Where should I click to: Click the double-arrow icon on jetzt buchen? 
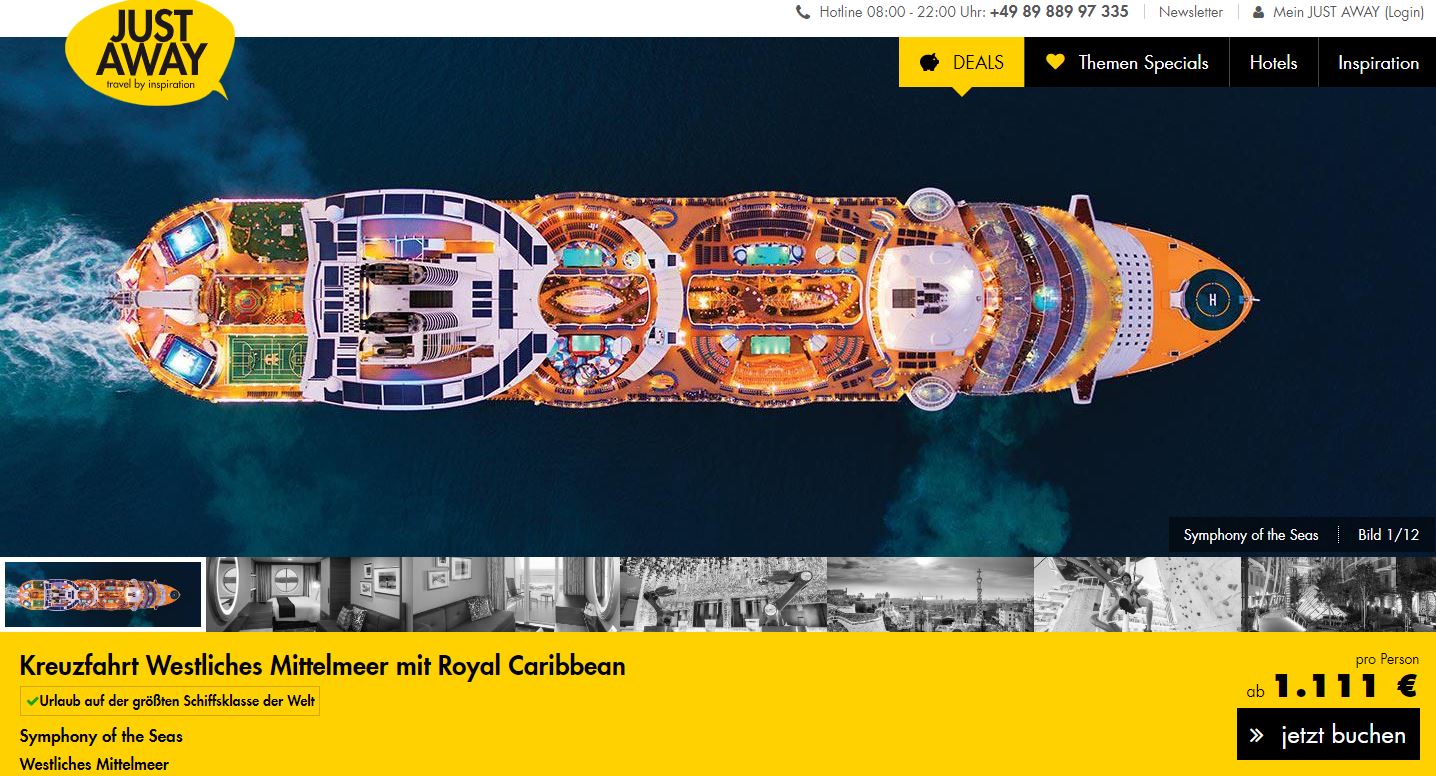click(1258, 735)
